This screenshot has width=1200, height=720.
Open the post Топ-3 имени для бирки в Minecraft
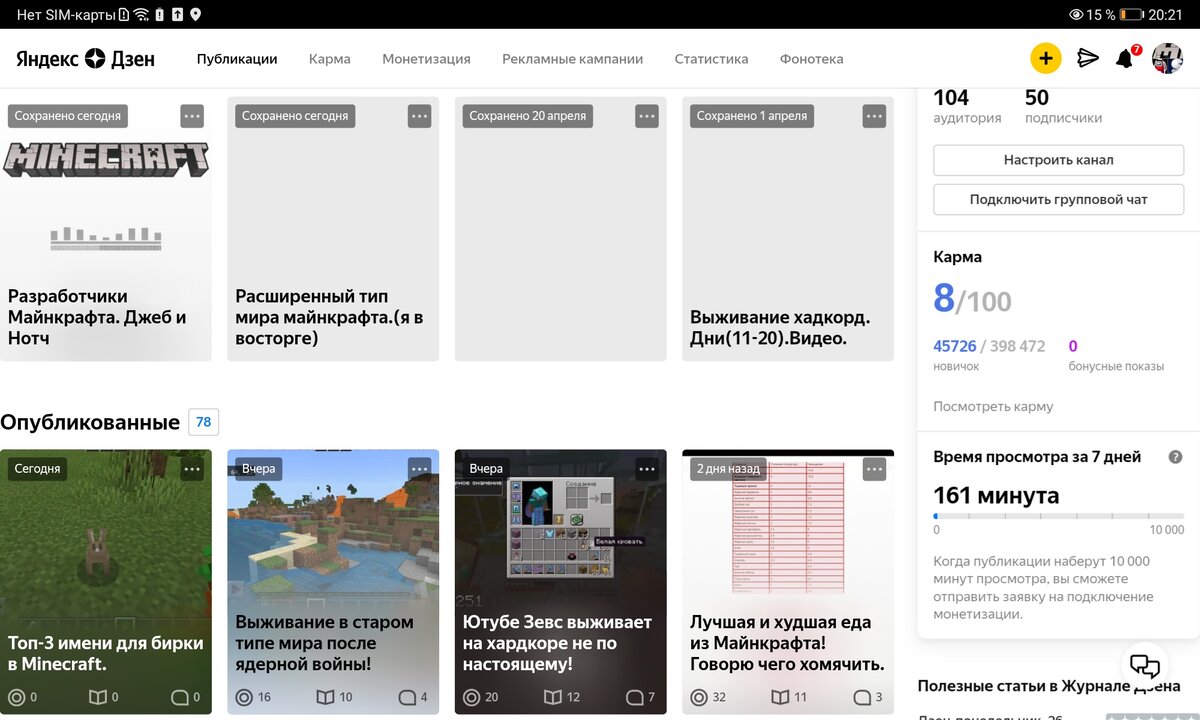click(x=106, y=581)
